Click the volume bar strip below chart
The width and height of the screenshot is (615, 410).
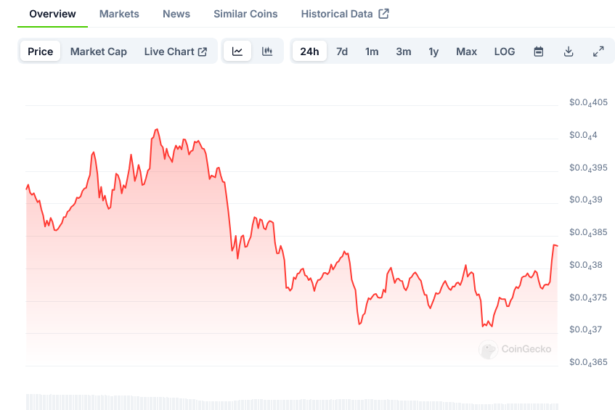(x=290, y=401)
